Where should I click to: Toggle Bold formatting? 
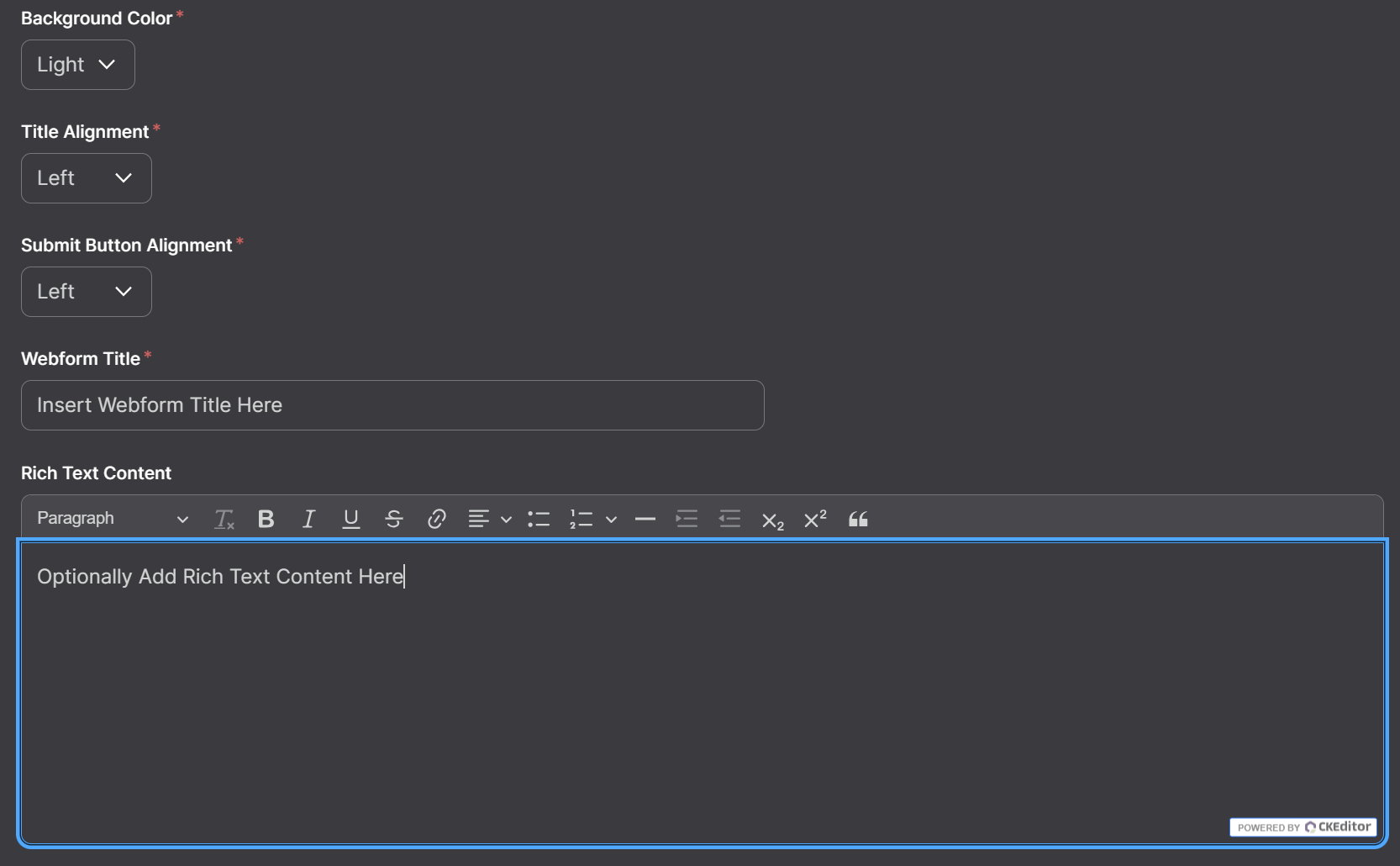tap(266, 520)
